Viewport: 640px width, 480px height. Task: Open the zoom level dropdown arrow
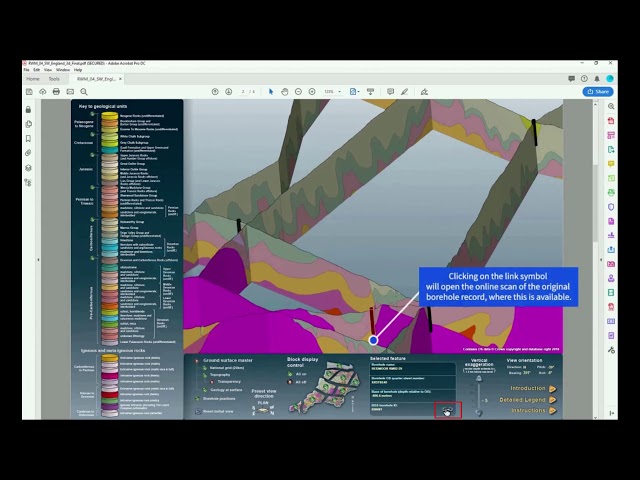[x=340, y=92]
